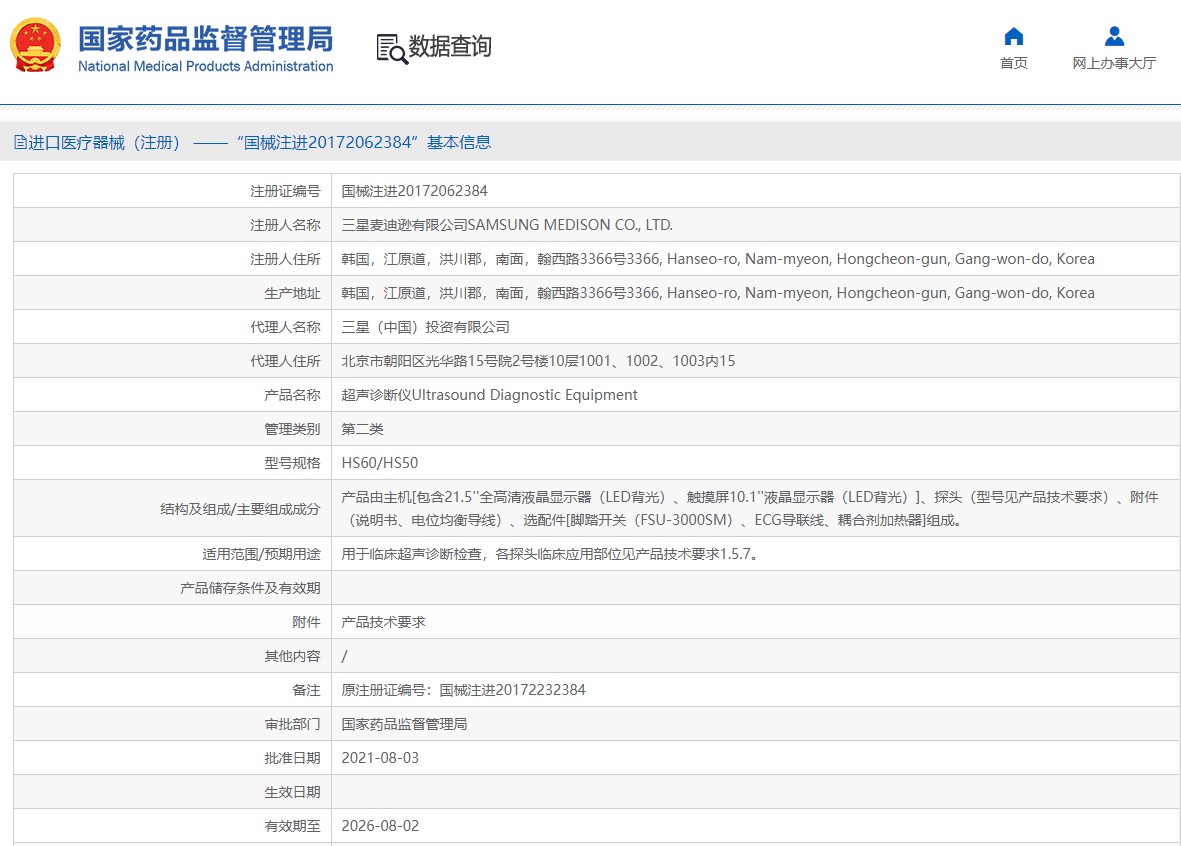Click the 代理人名称 row label
1181x846 pixels.
point(285,327)
